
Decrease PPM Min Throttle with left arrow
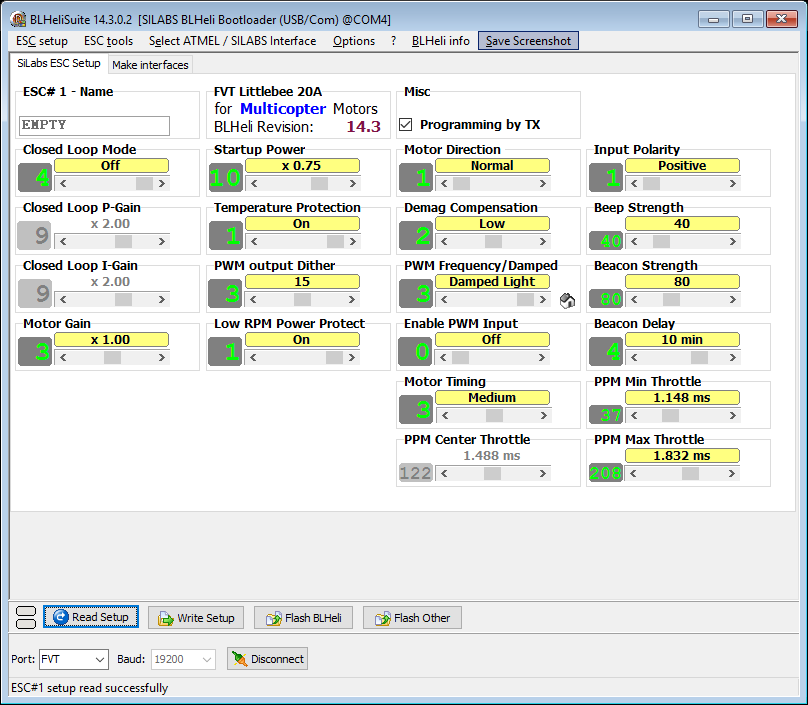tap(634, 415)
